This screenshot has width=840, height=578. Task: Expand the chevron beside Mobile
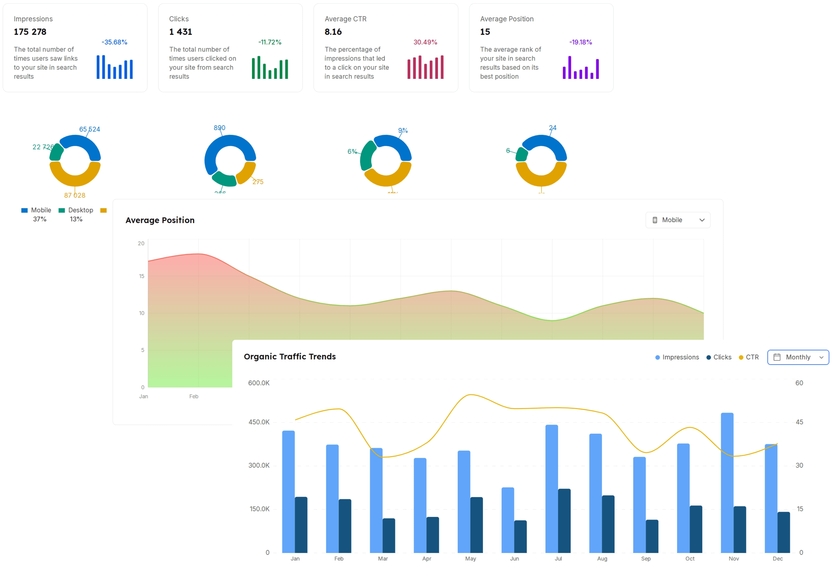point(702,220)
